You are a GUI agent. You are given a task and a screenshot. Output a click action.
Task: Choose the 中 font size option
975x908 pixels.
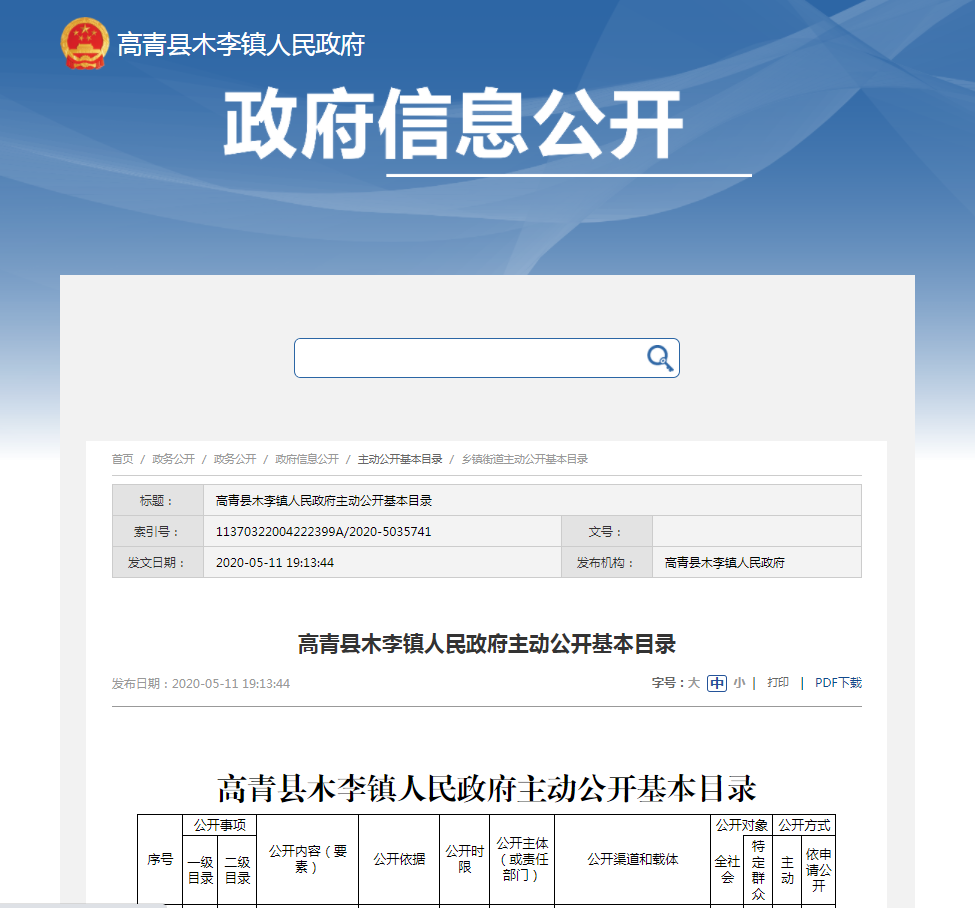(716, 683)
